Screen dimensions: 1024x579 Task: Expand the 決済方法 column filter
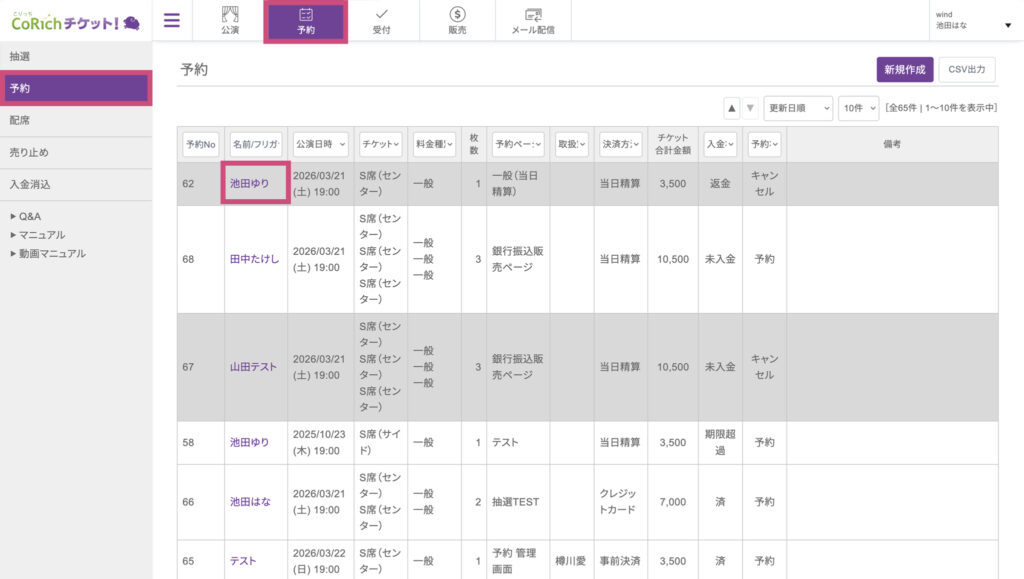coord(620,145)
